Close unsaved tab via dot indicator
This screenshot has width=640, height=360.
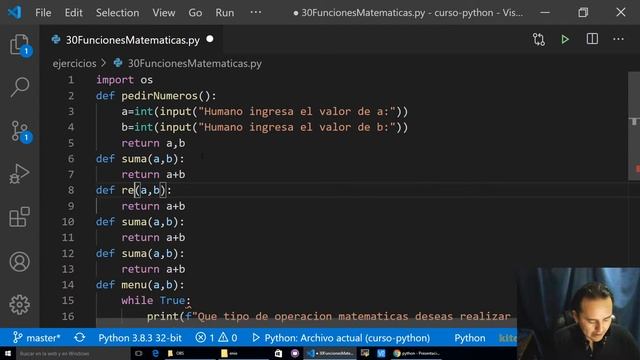[x=210, y=39]
